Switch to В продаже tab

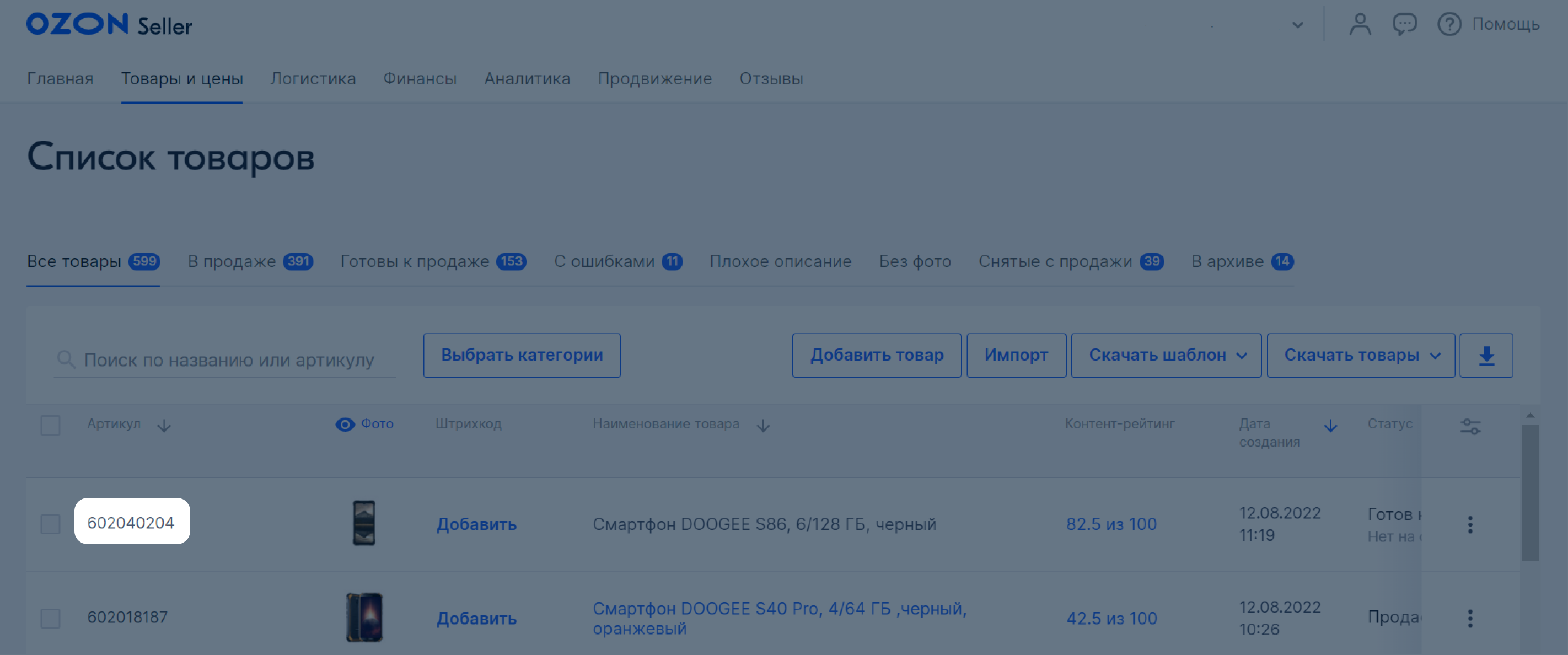[x=250, y=261]
